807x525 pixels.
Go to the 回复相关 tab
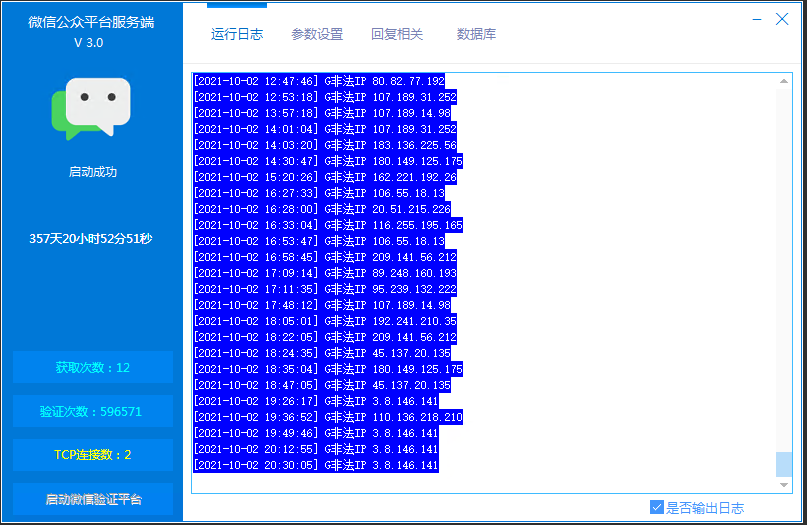point(397,34)
